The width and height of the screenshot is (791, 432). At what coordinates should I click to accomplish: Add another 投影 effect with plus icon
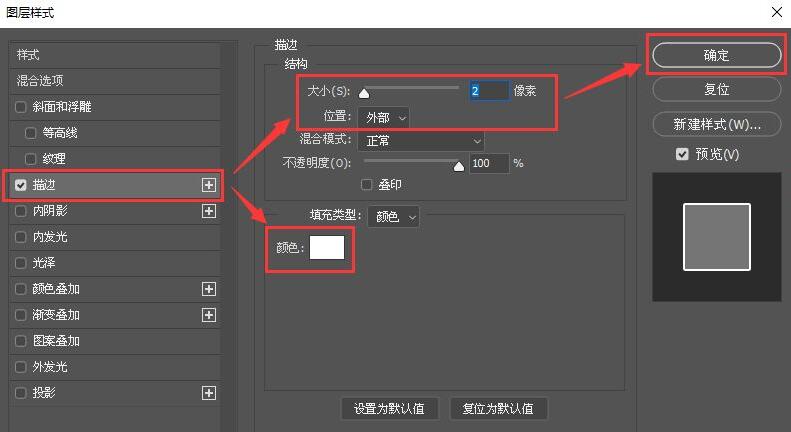click(x=209, y=393)
